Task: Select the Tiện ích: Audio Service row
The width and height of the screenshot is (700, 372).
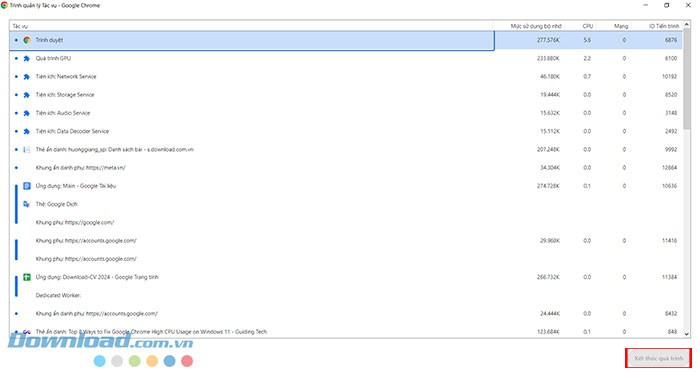Action: 346,113
